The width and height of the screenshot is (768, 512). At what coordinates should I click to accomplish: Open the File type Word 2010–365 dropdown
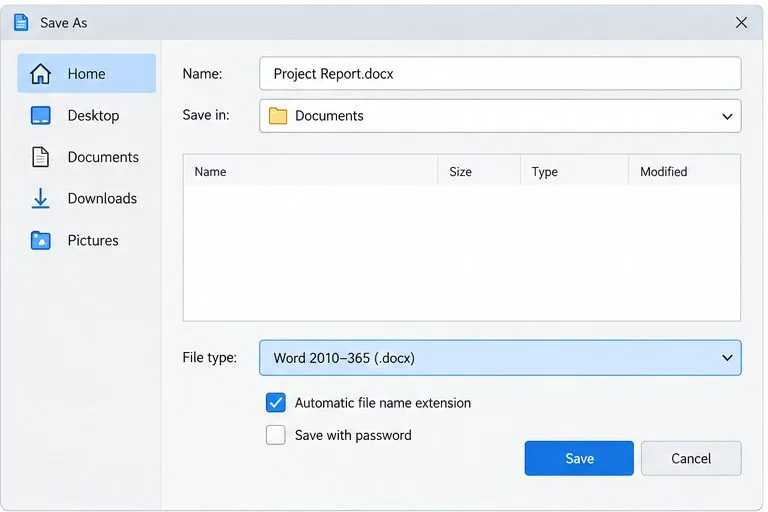coord(500,358)
